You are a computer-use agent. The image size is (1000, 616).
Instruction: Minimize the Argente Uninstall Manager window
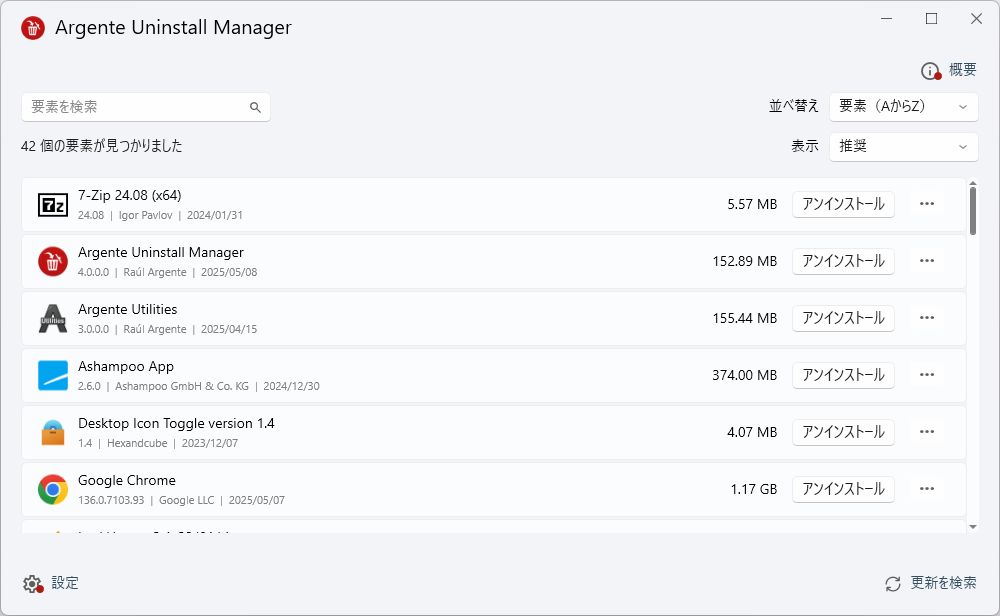[886, 19]
